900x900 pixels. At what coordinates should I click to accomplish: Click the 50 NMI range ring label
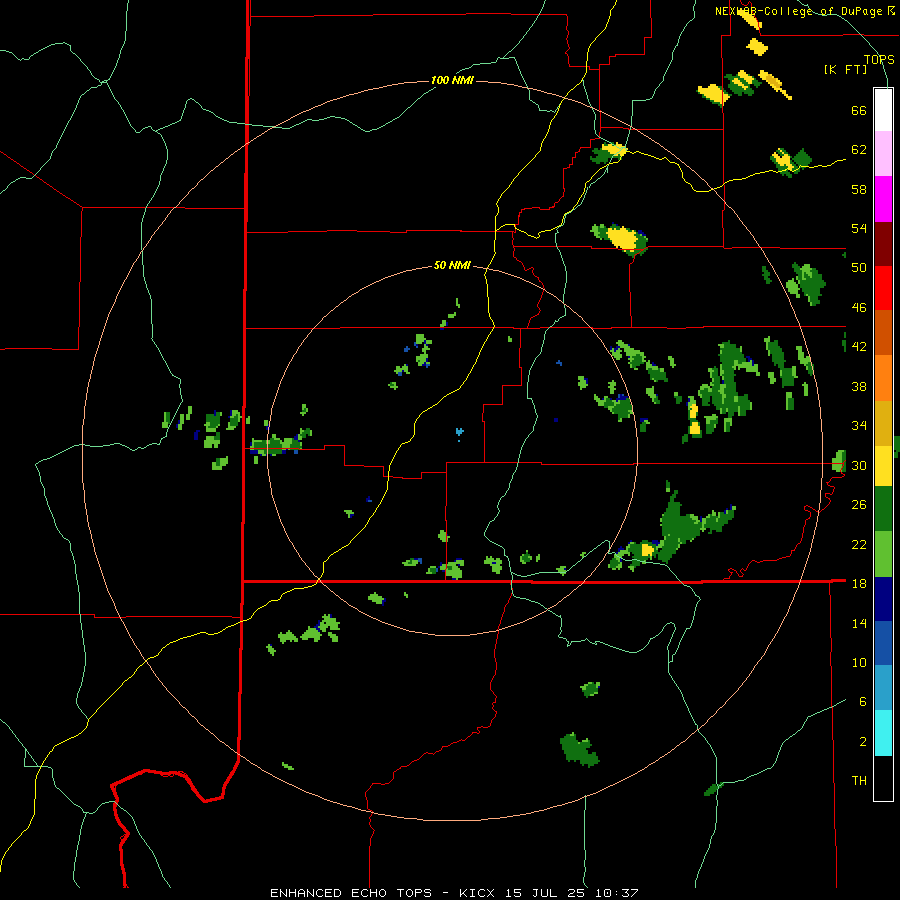tap(452, 265)
